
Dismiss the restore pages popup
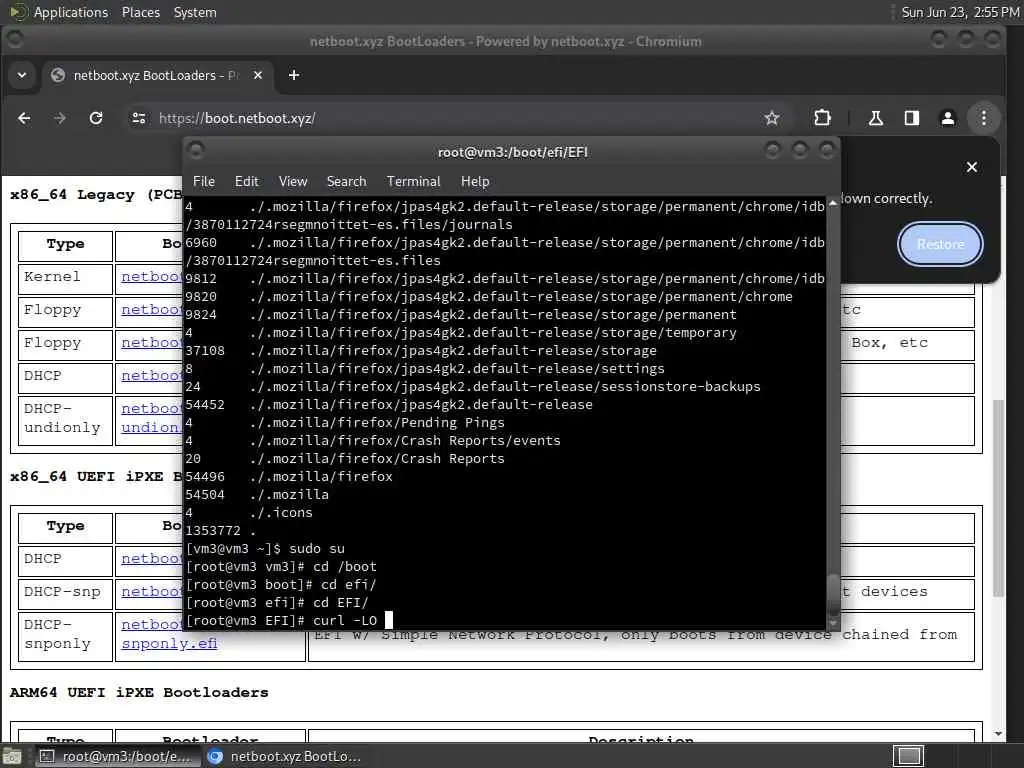coord(972,167)
